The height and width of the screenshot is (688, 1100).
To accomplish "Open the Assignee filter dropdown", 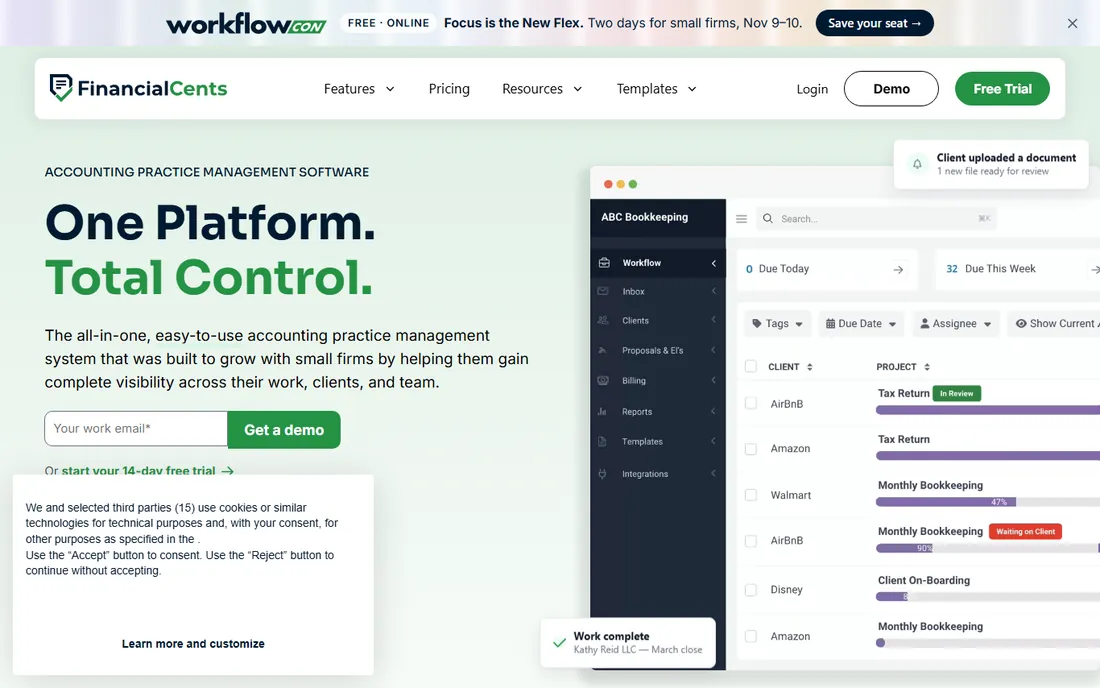I will pos(955,323).
